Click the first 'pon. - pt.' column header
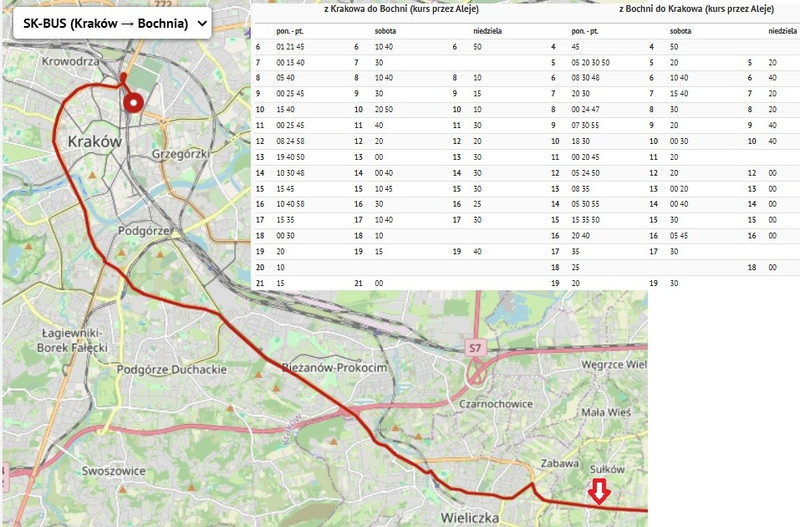 point(292,31)
